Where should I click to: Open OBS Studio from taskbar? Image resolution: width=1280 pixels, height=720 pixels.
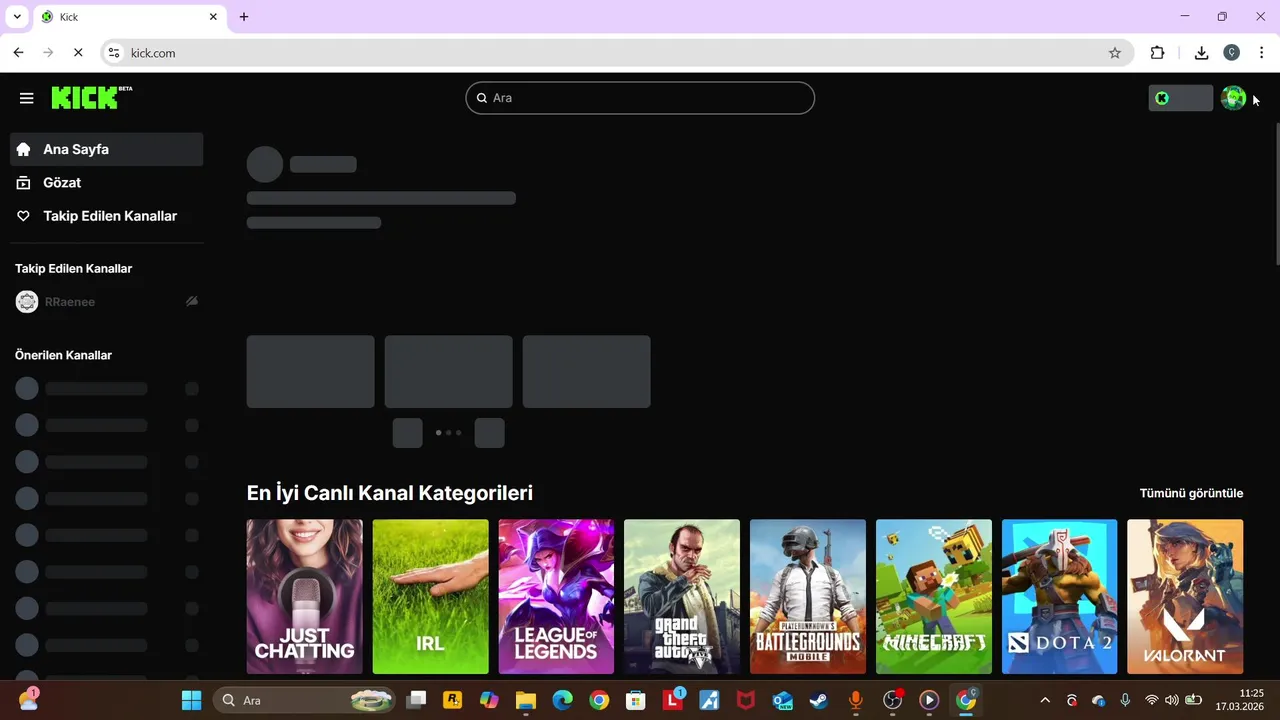tap(892, 700)
